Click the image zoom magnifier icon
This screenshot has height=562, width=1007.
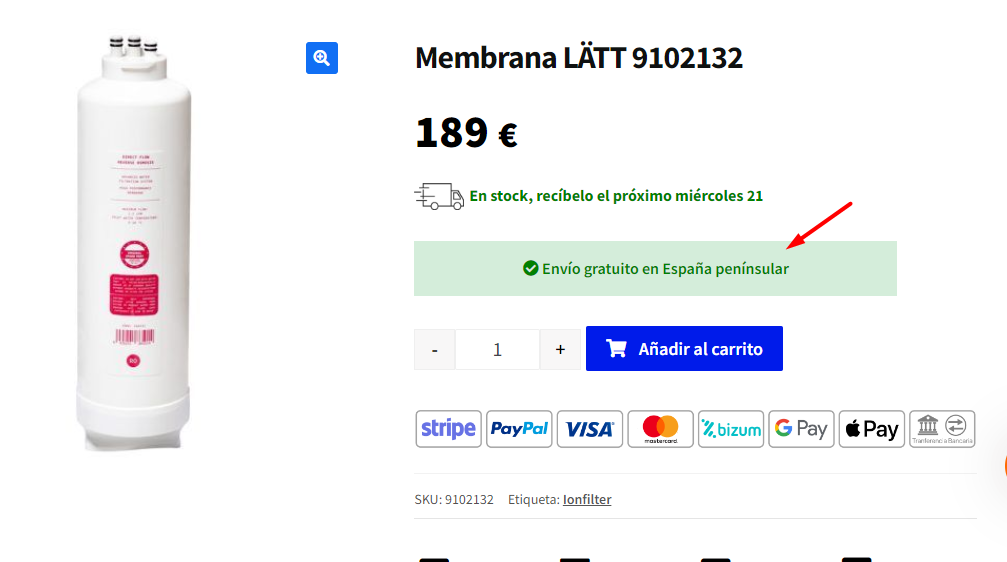[322, 58]
